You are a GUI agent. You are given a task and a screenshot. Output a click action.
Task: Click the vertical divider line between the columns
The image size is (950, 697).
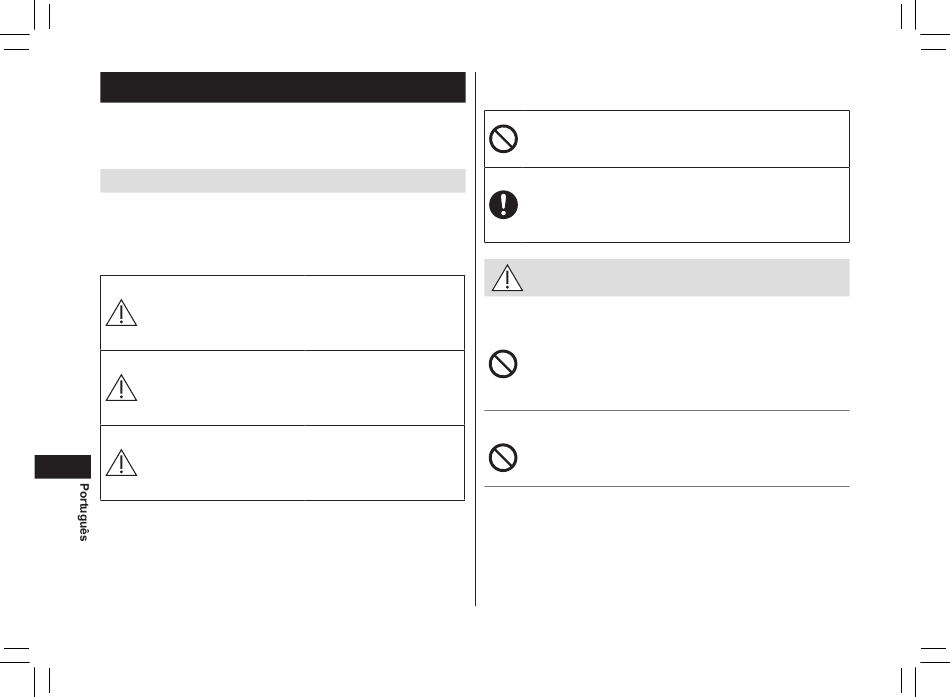pos(476,339)
